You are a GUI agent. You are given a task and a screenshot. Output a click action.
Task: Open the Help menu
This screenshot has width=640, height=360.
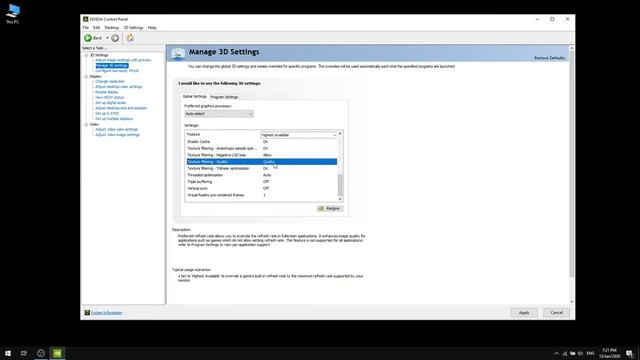click(152, 28)
